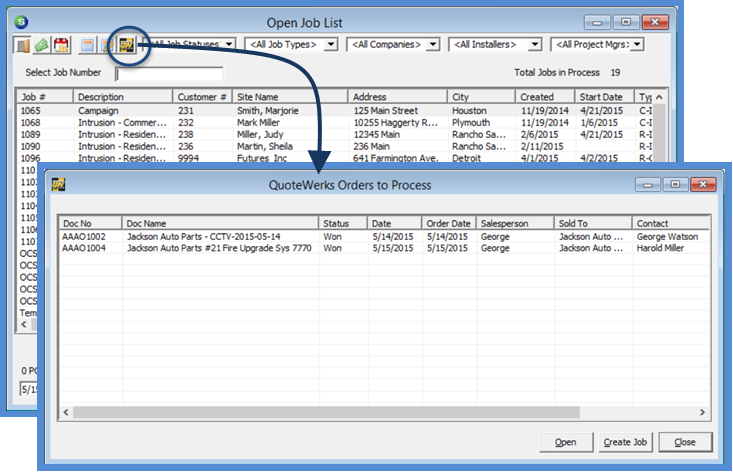Viewport: 733px width, 473px height.
Task: Click the green money icon
Action: (42, 45)
